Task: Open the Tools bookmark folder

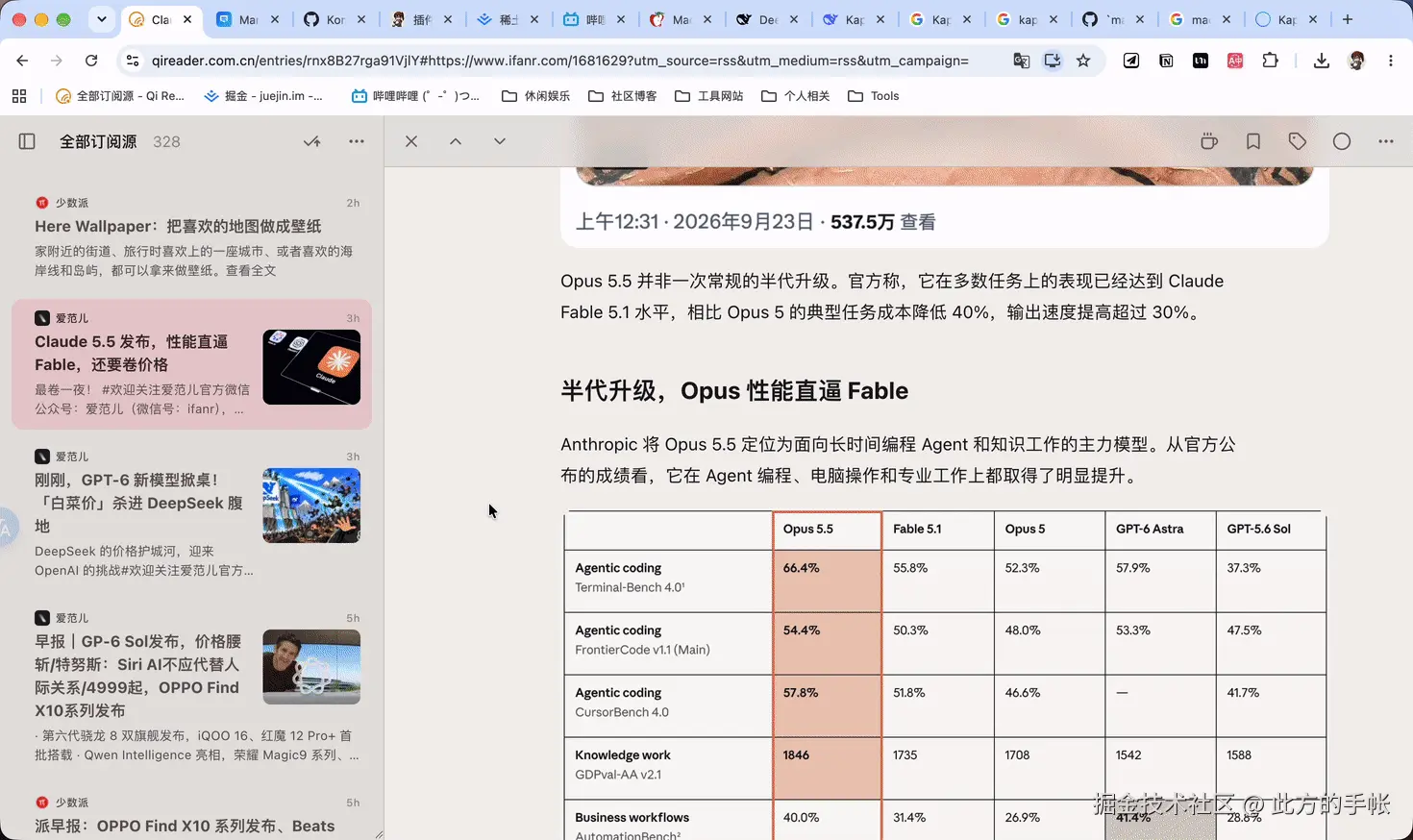Action: (x=874, y=96)
